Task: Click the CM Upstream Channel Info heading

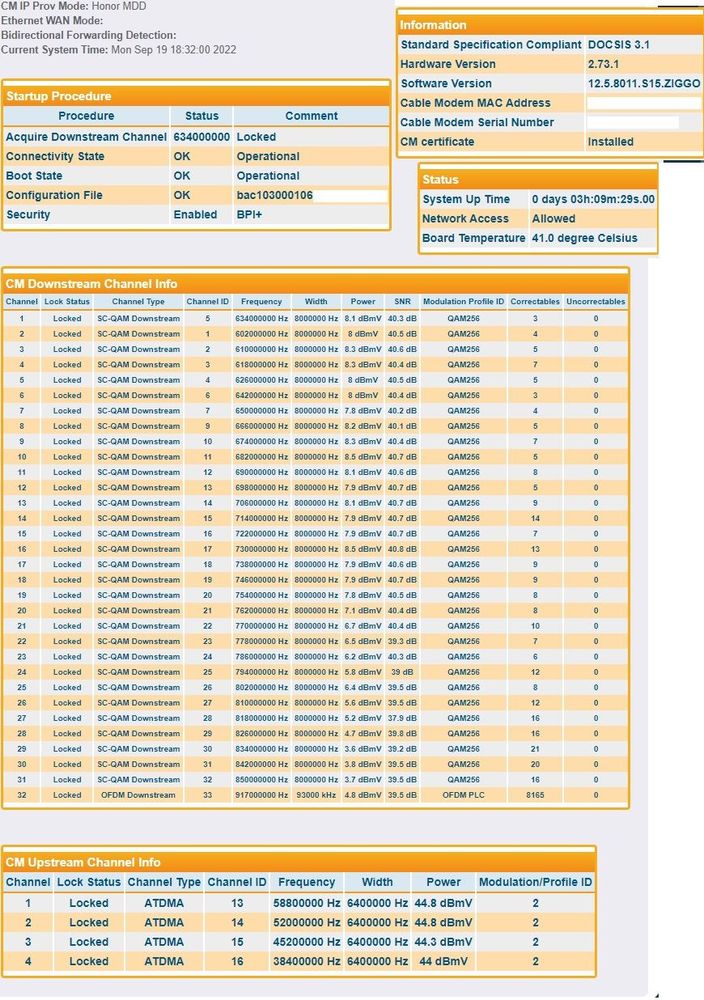Action: click(x=83, y=862)
